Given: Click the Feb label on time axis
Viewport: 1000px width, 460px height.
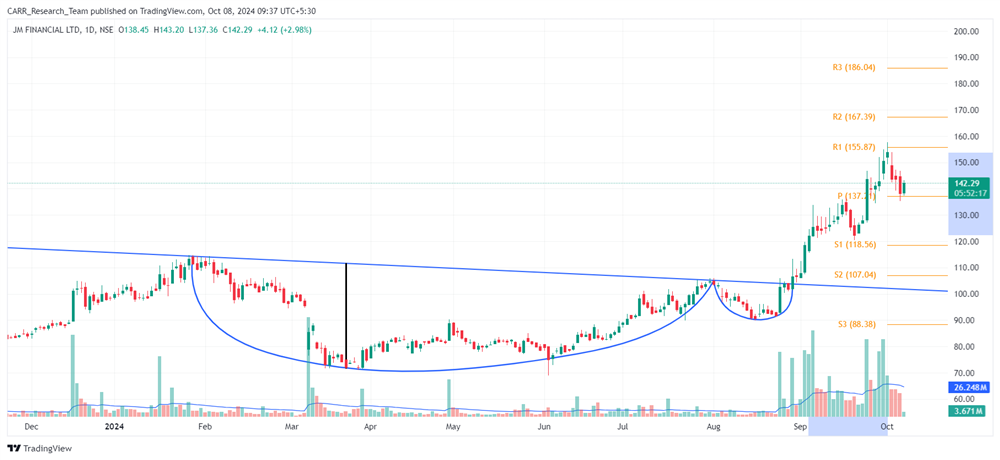Looking at the screenshot, I should point(204,425).
